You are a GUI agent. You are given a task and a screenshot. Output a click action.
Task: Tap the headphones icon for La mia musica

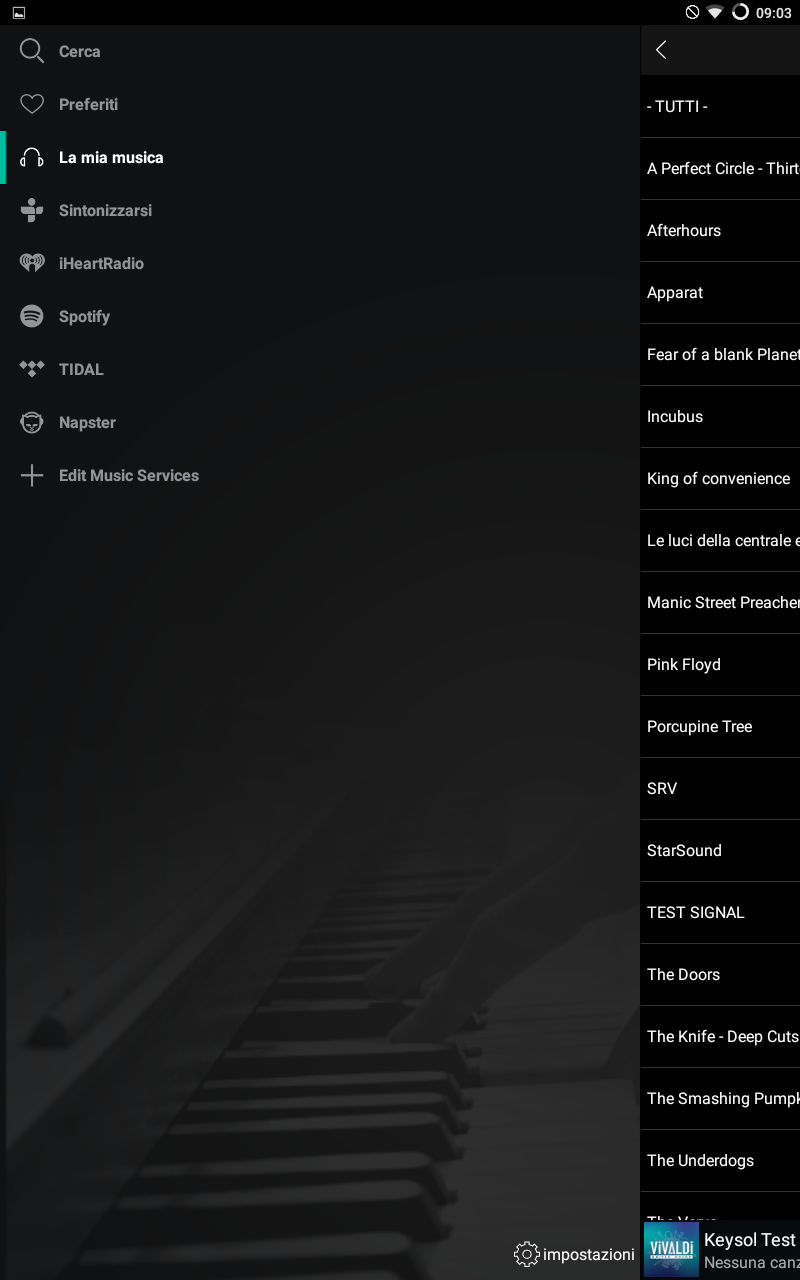(x=32, y=157)
